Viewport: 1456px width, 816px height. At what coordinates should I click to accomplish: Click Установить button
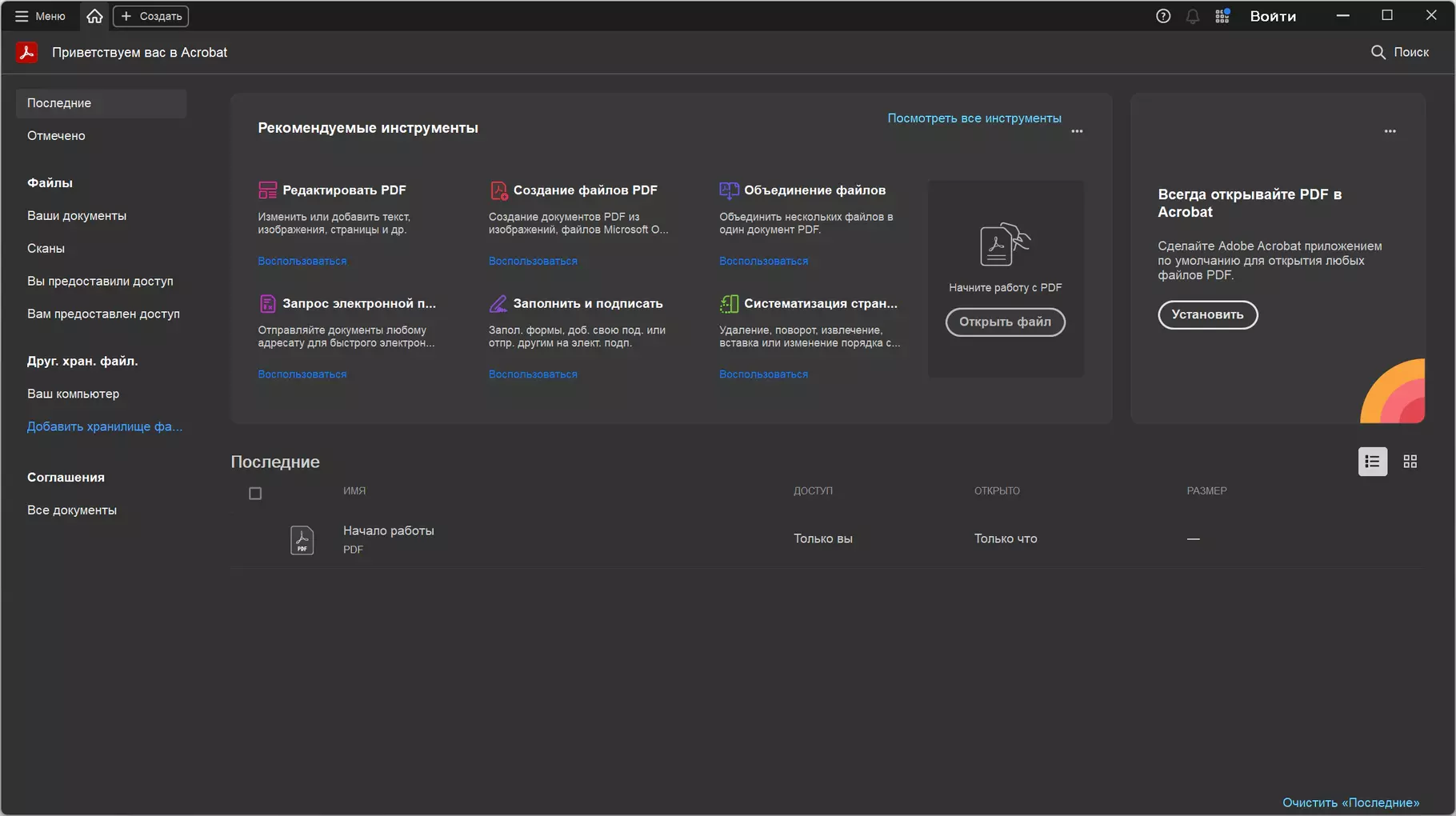pyautogui.click(x=1207, y=315)
